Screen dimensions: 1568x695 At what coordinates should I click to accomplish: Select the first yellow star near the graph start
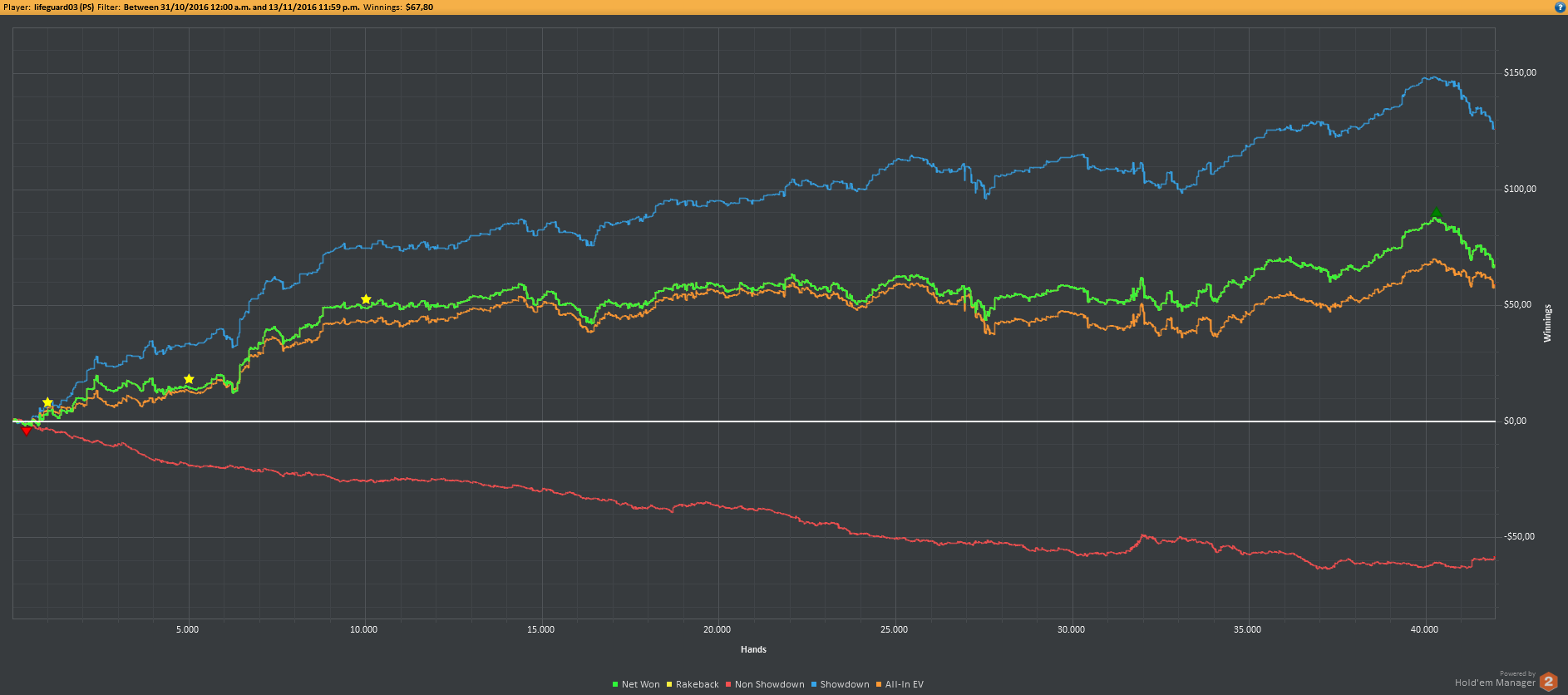pyautogui.click(x=47, y=402)
